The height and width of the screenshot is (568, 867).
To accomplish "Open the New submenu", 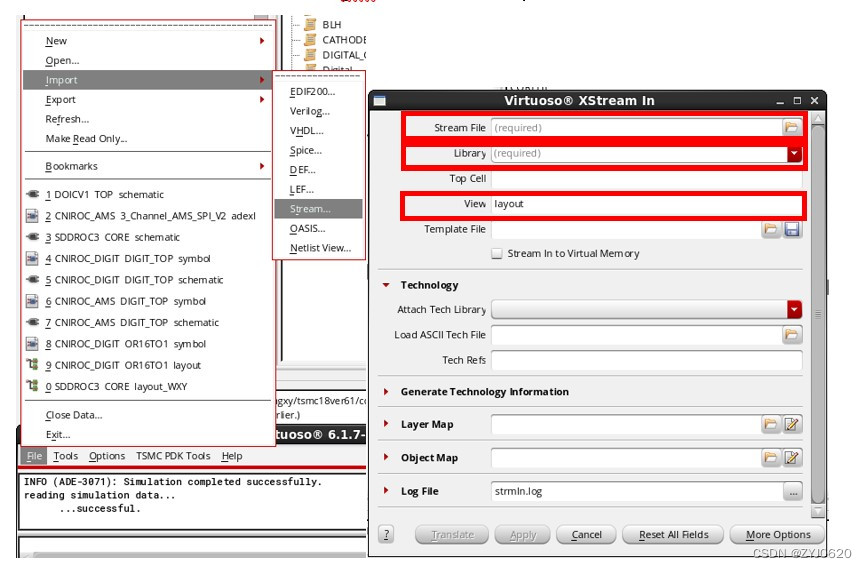I will pyautogui.click(x=147, y=41).
